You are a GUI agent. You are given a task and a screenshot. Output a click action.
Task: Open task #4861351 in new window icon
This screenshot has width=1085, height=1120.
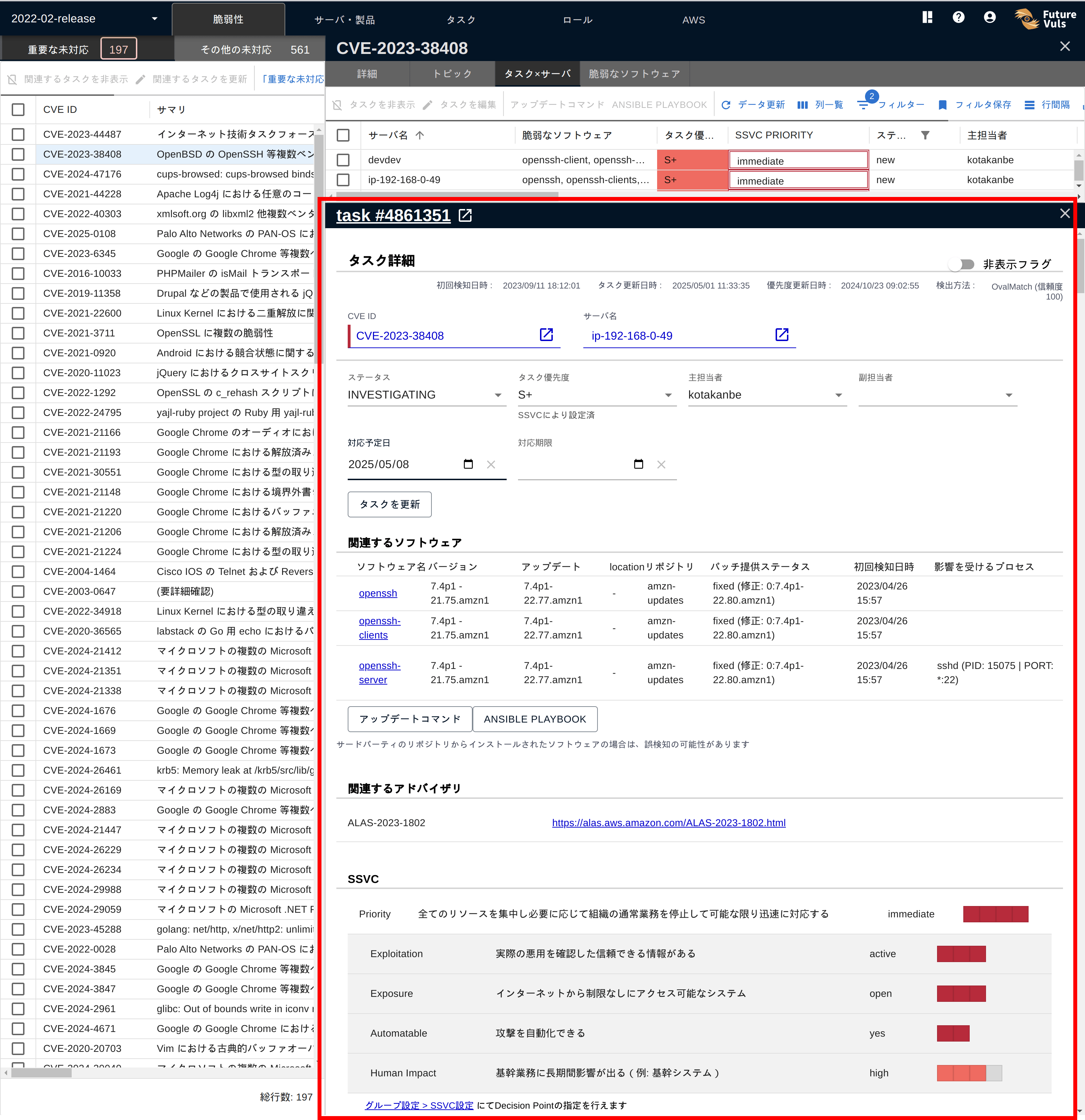(465, 215)
